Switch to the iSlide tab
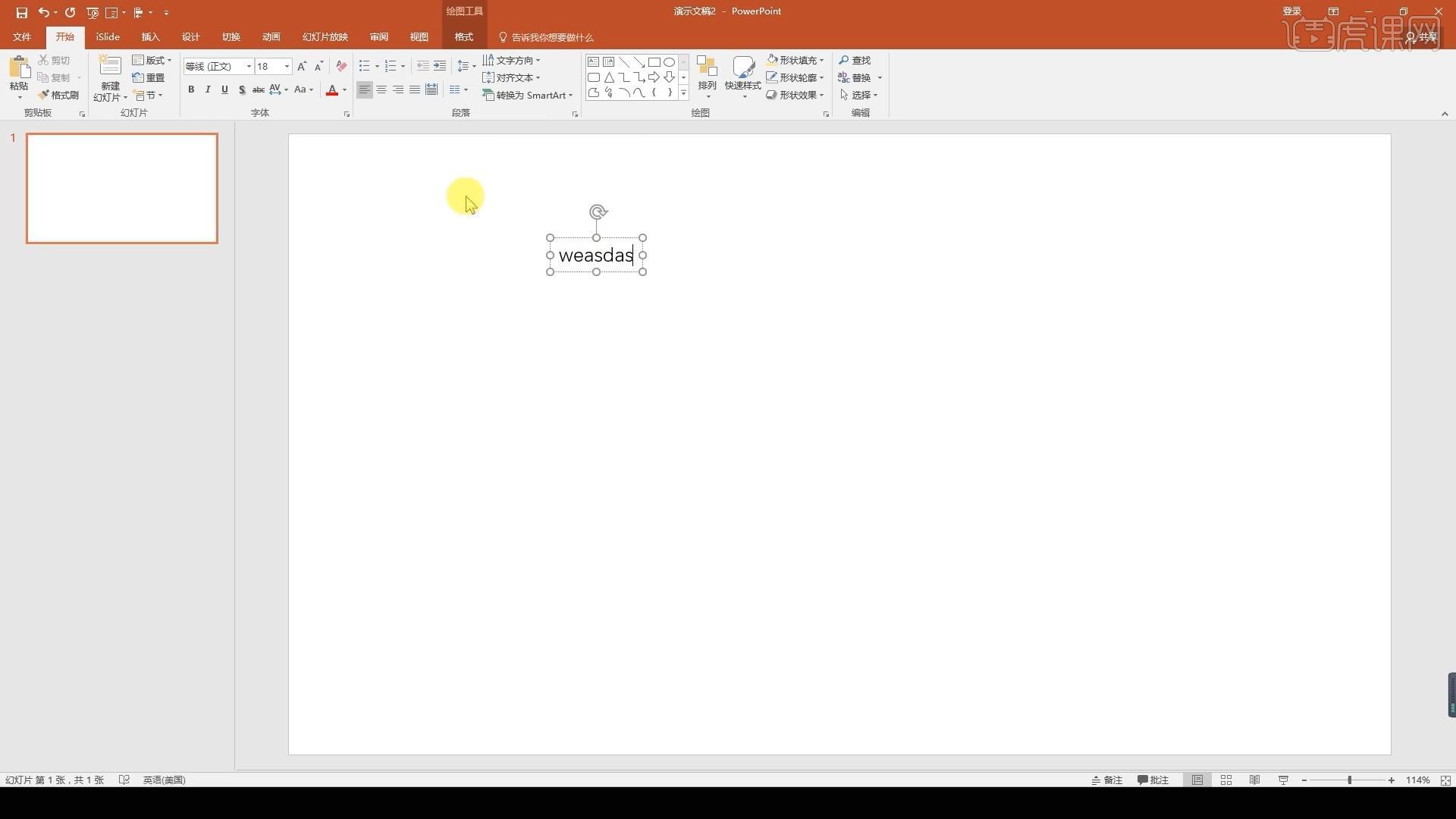The image size is (1456, 819). (x=108, y=36)
